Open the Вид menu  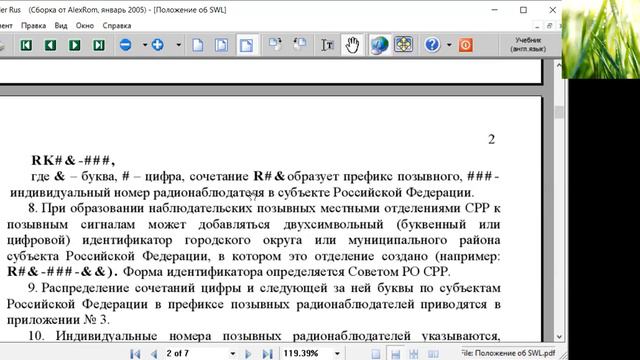[61, 25]
